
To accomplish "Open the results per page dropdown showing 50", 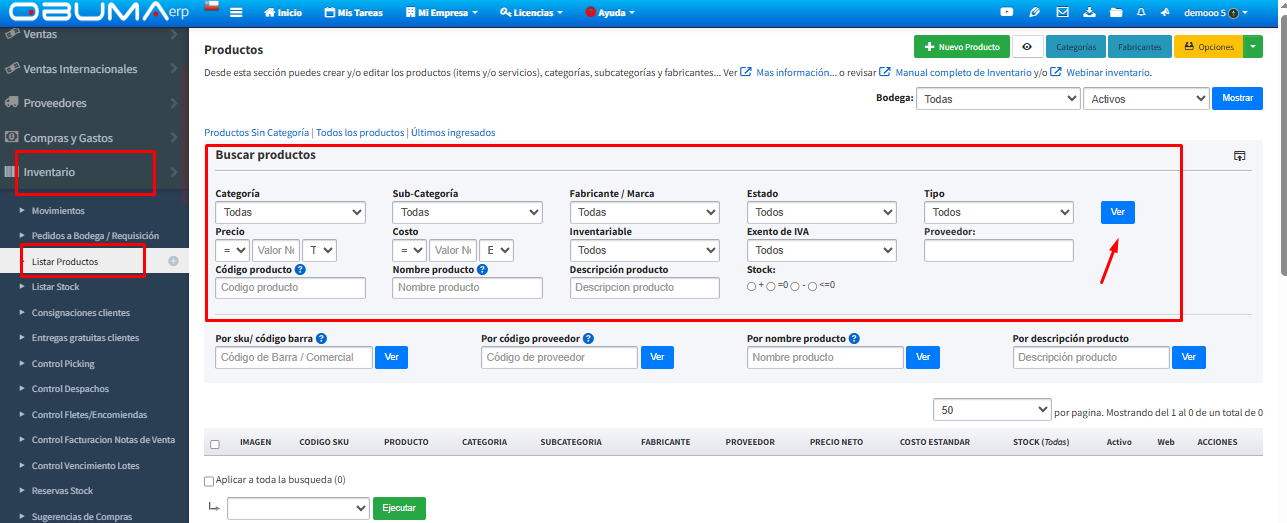I will (x=991, y=410).
